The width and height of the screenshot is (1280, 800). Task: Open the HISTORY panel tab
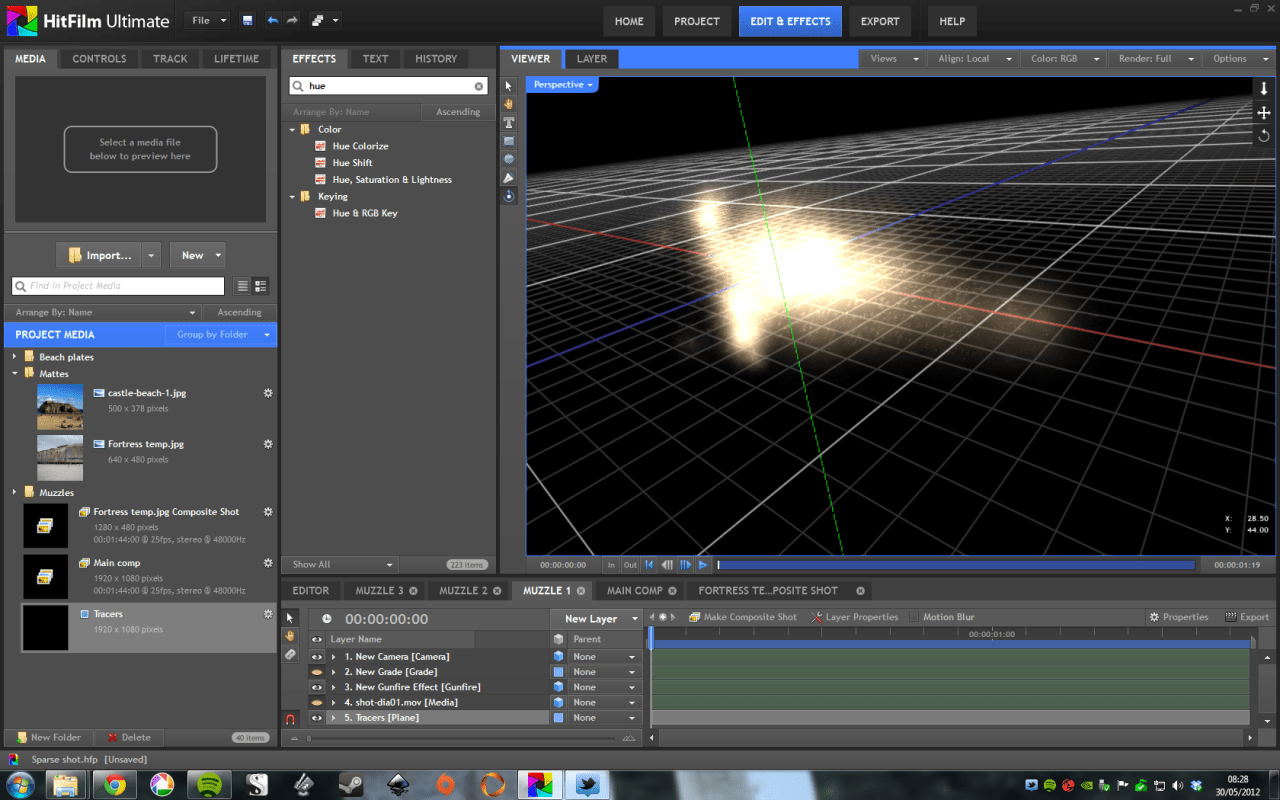point(435,58)
